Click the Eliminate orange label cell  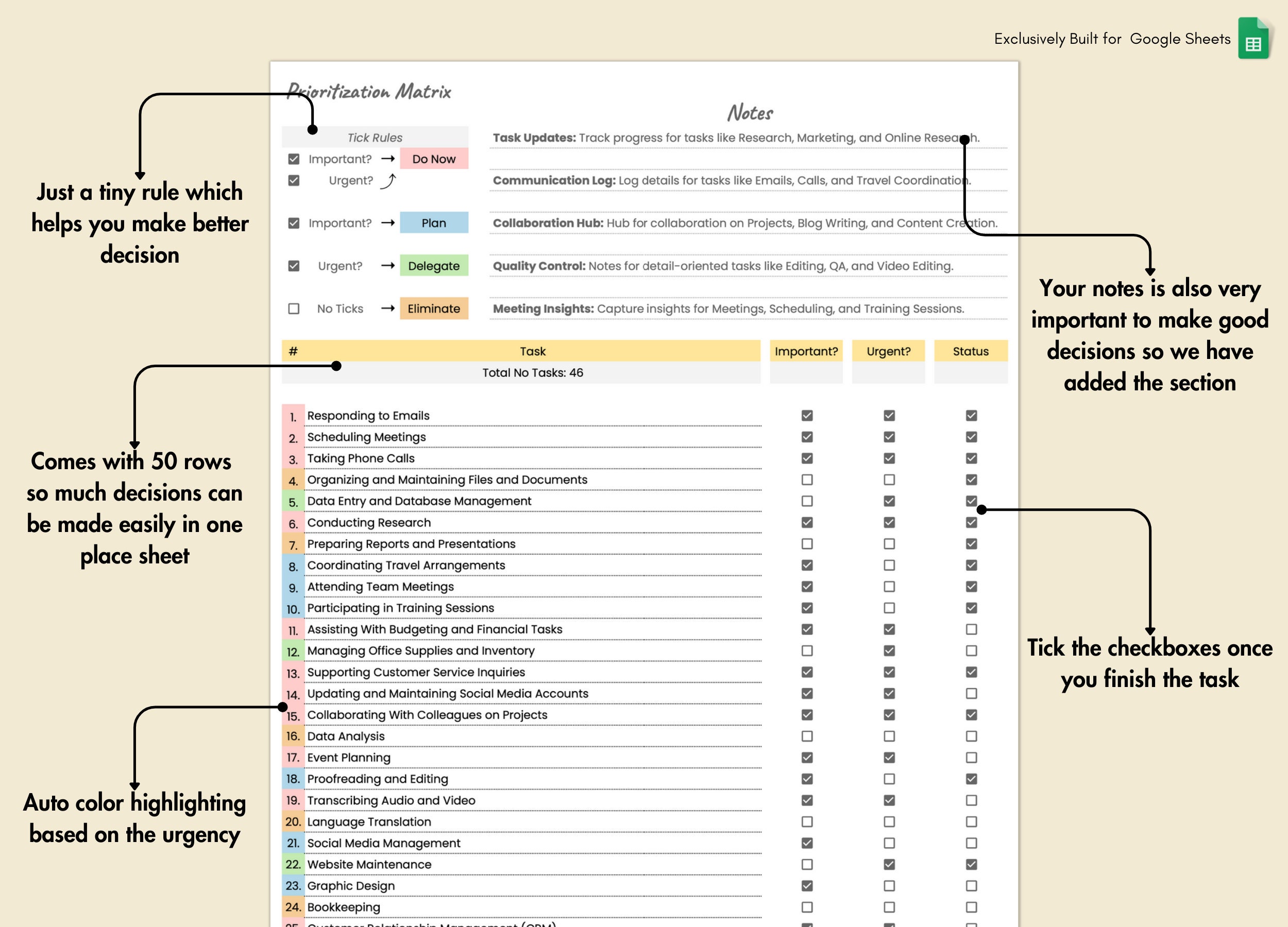coord(434,308)
